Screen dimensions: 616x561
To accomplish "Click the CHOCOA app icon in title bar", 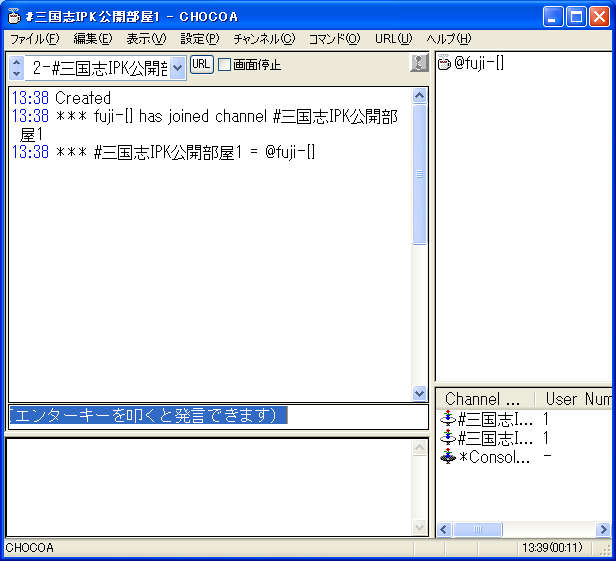I will pyautogui.click(x=13, y=16).
